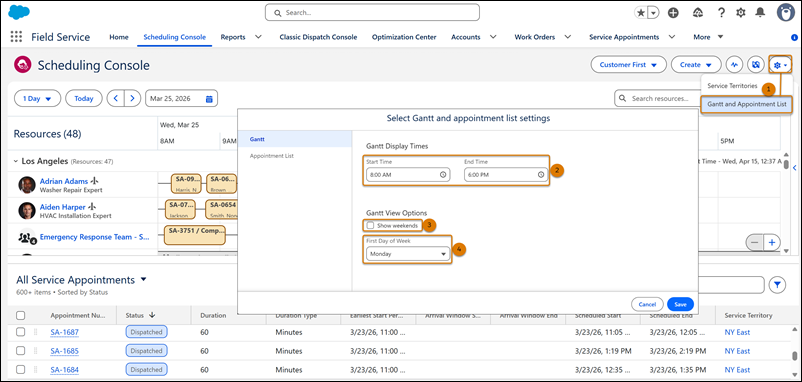This screenshot has height=382, width=802.
Task: Open Classic Dispatch Console tab
Action: click(x=318, y=37)
